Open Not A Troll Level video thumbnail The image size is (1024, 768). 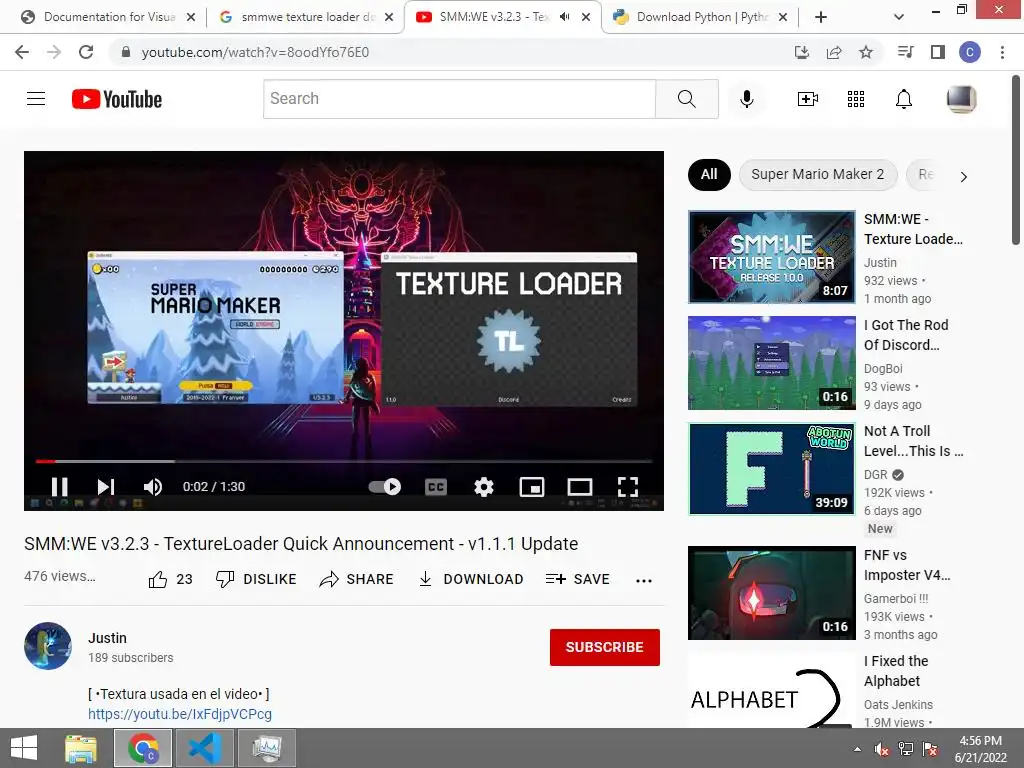click(x=772, y=469)
